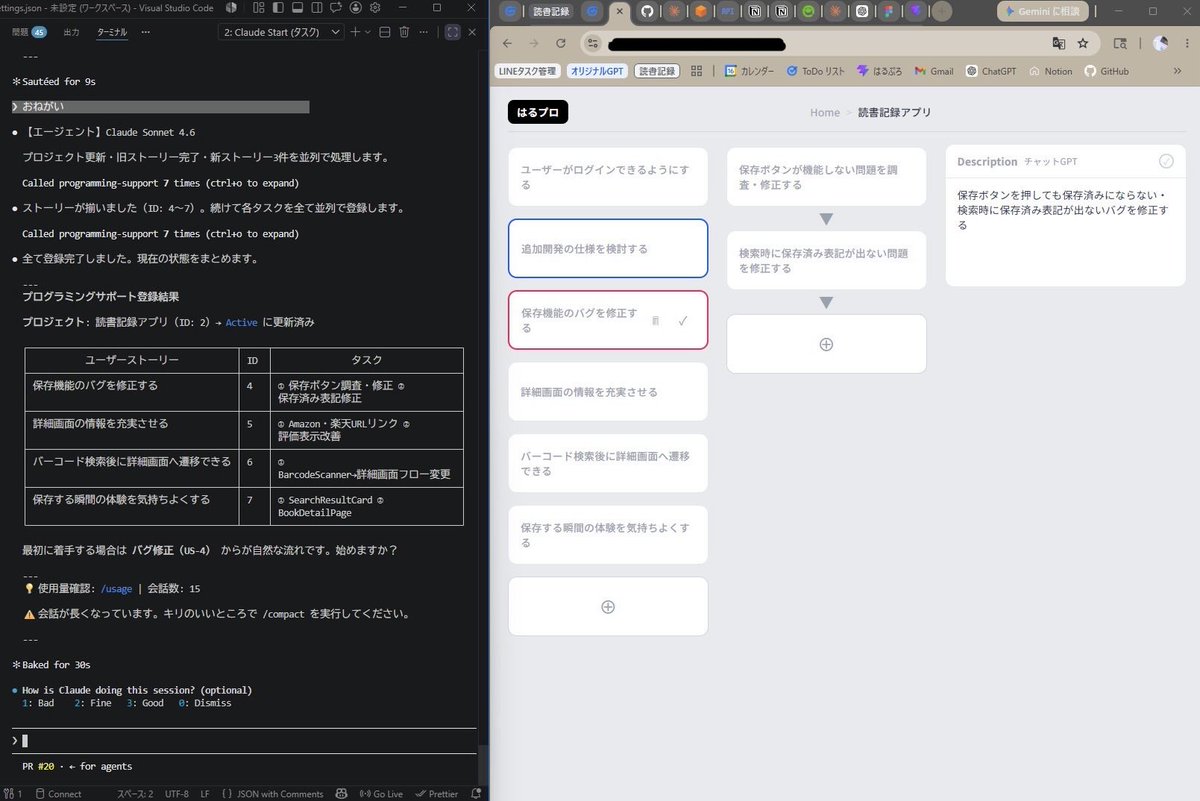Open a new browser tab
The image size is (1200, 801).
[941, 12]
